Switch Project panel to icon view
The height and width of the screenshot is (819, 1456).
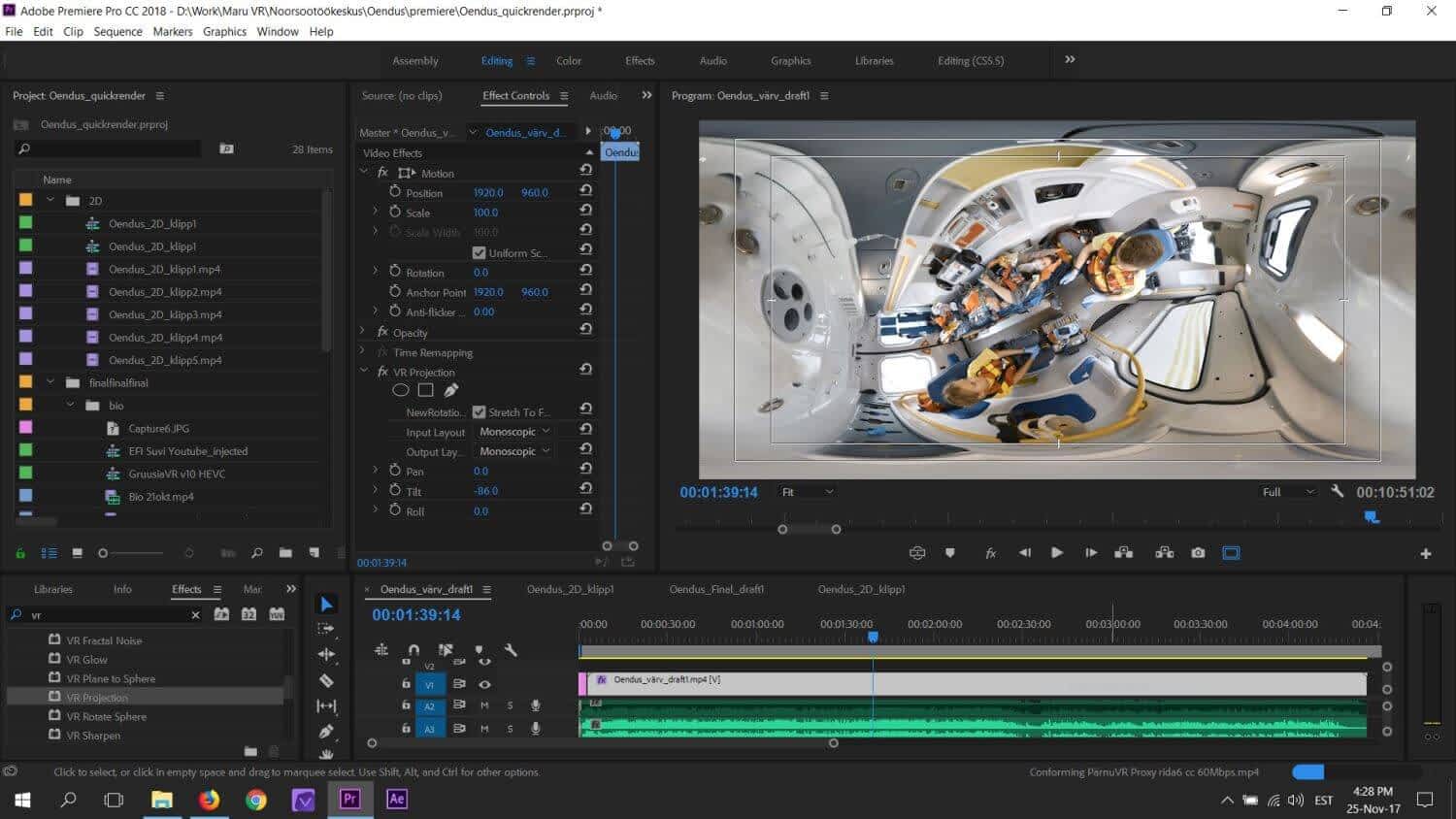[x=77, y=553]
